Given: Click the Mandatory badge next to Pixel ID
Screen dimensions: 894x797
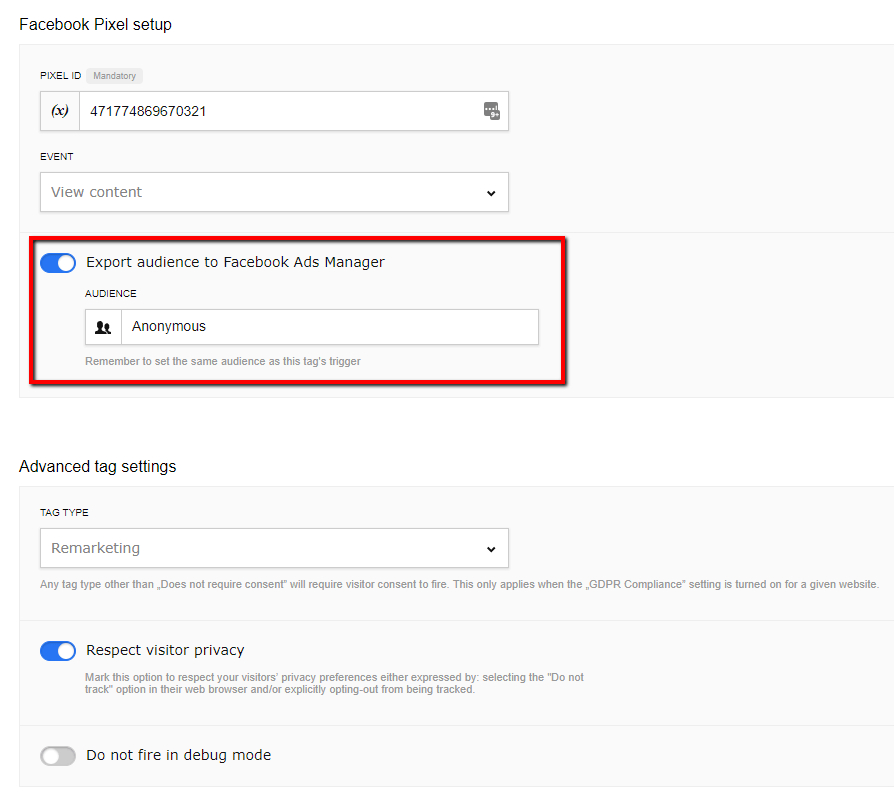Looking at the screenshot, I should pyautogui.click(x=115, y=76).
